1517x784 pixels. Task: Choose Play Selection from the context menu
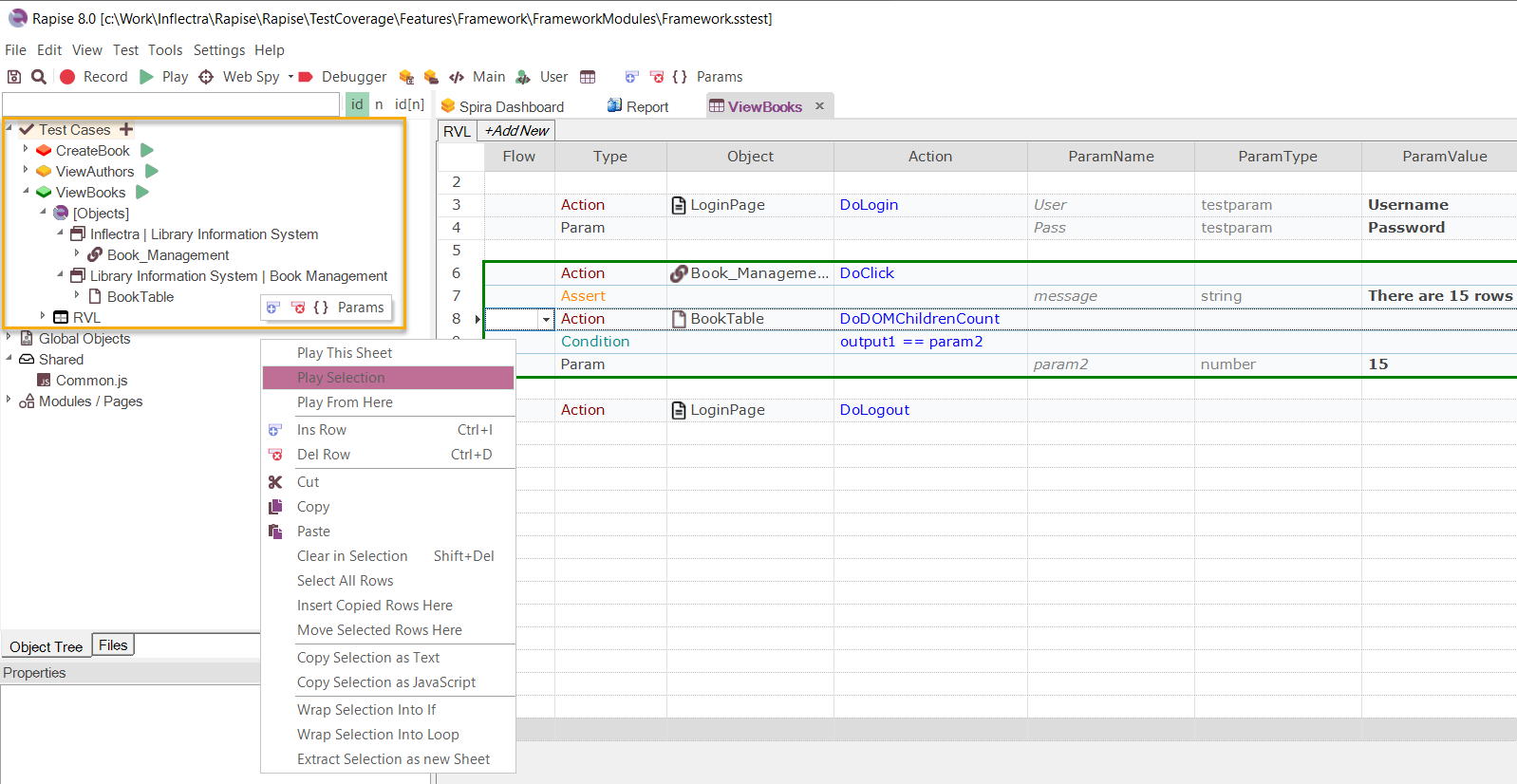click(x=341, y=378)
